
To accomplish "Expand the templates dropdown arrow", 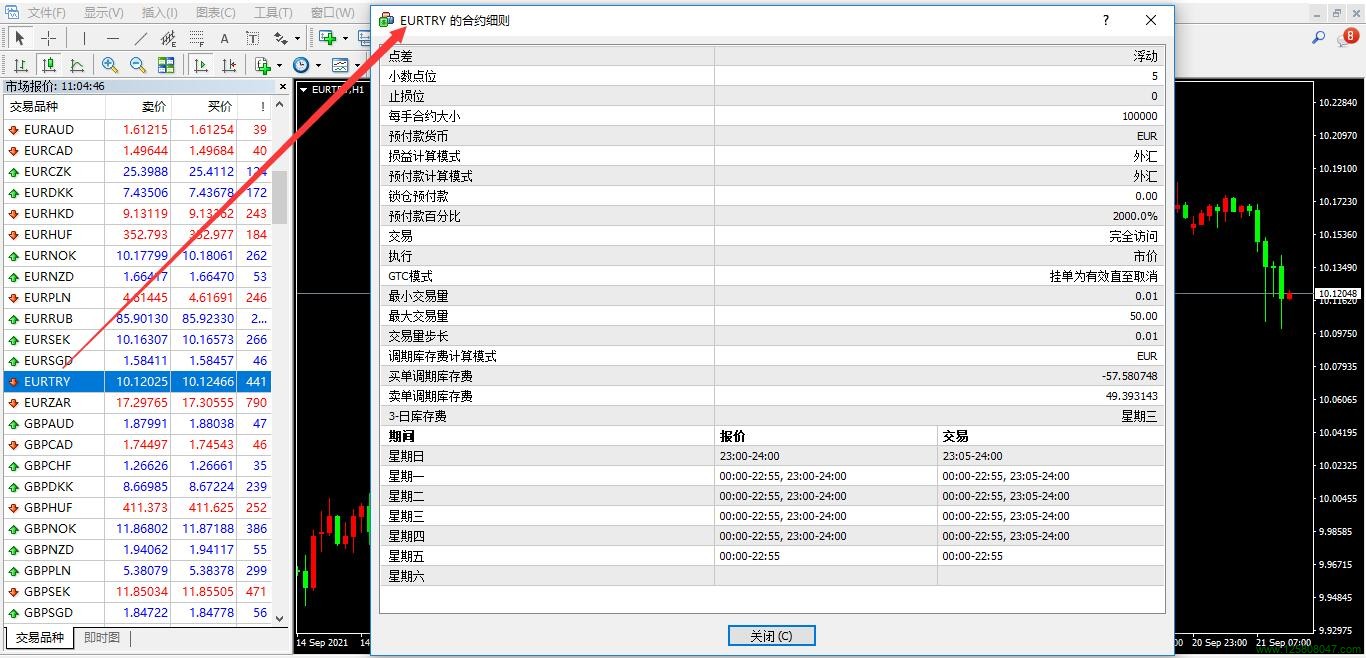I will click(x=357, y=66).
